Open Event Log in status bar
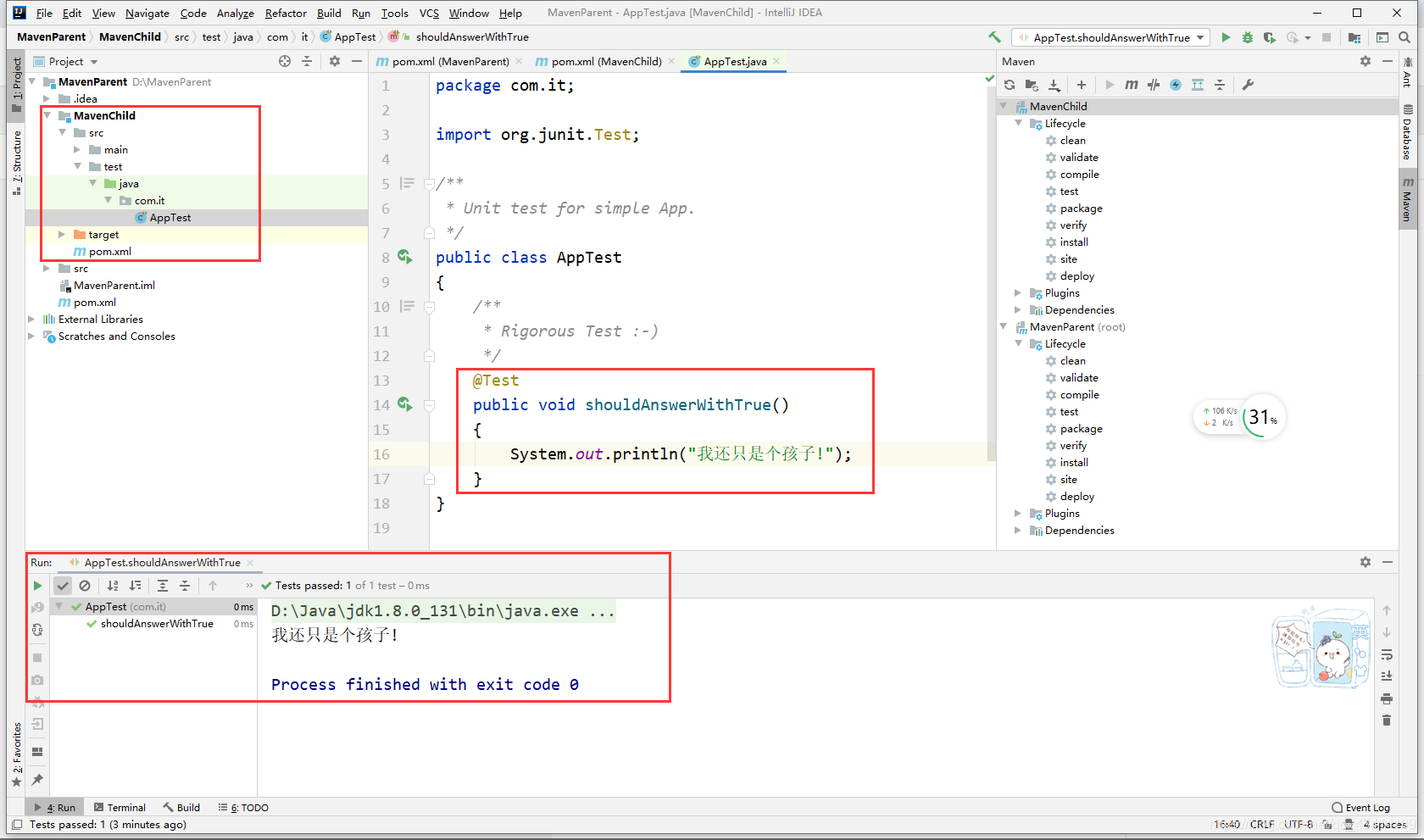Image resolution: width=1424 pixels, height=840 pixels. pyautogui.click(x=1360, y=807)
